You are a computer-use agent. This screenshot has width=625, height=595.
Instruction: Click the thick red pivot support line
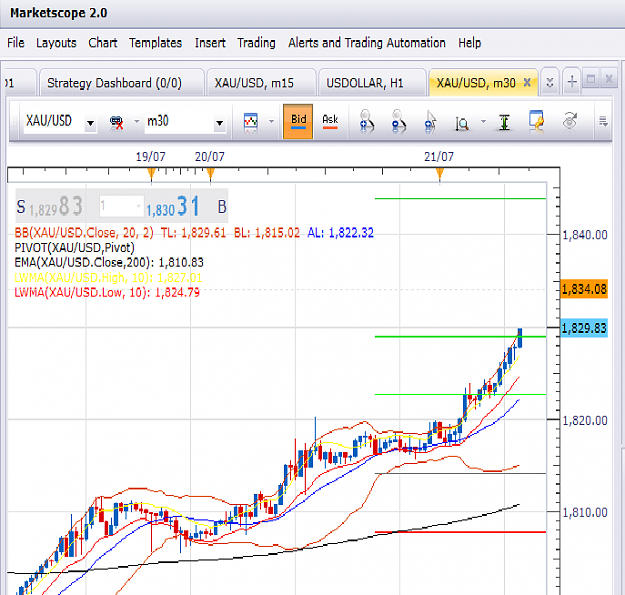point(460,532)
